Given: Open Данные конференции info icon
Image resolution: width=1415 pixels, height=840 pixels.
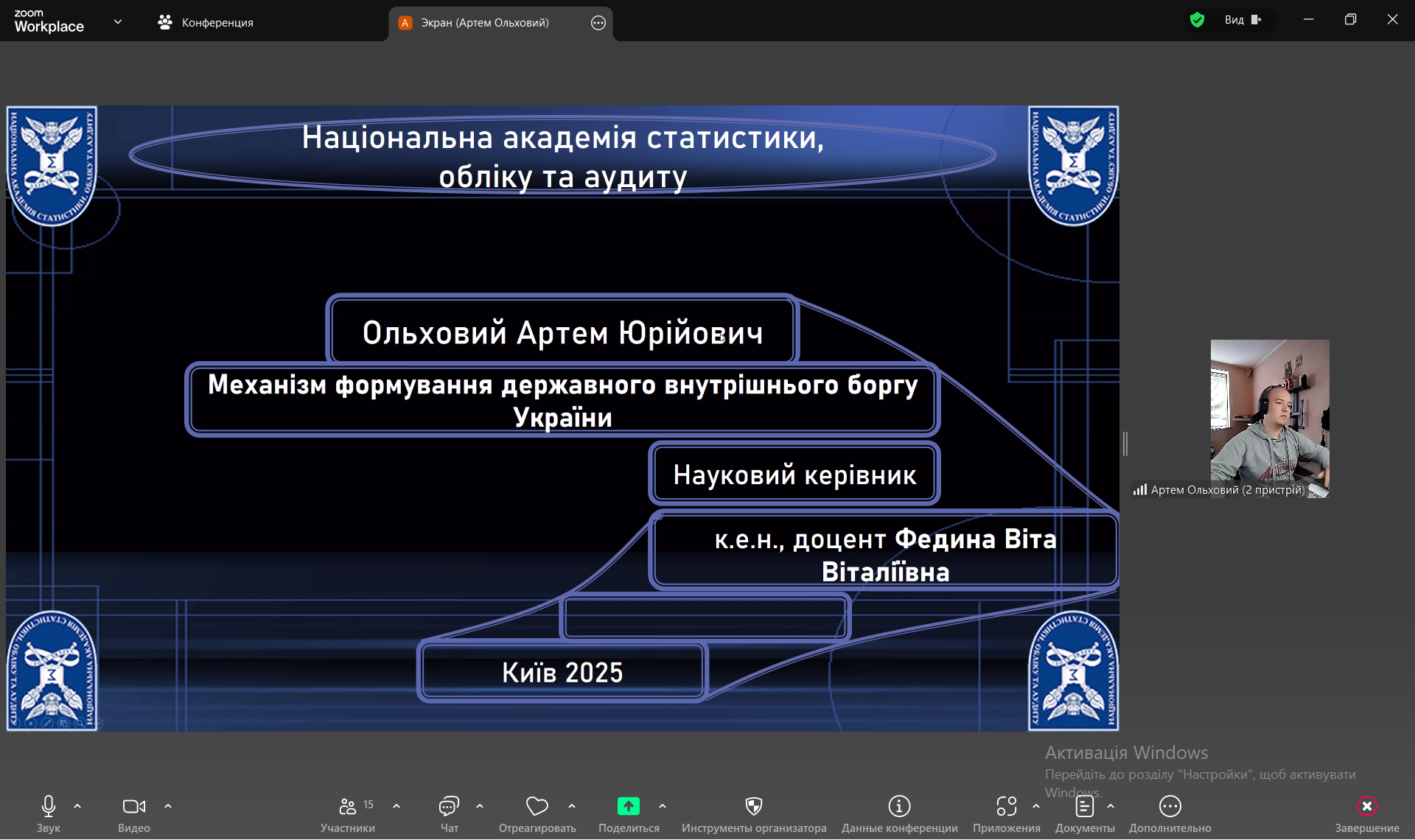Looking at the screenshot, I should [x=899, y=807].
